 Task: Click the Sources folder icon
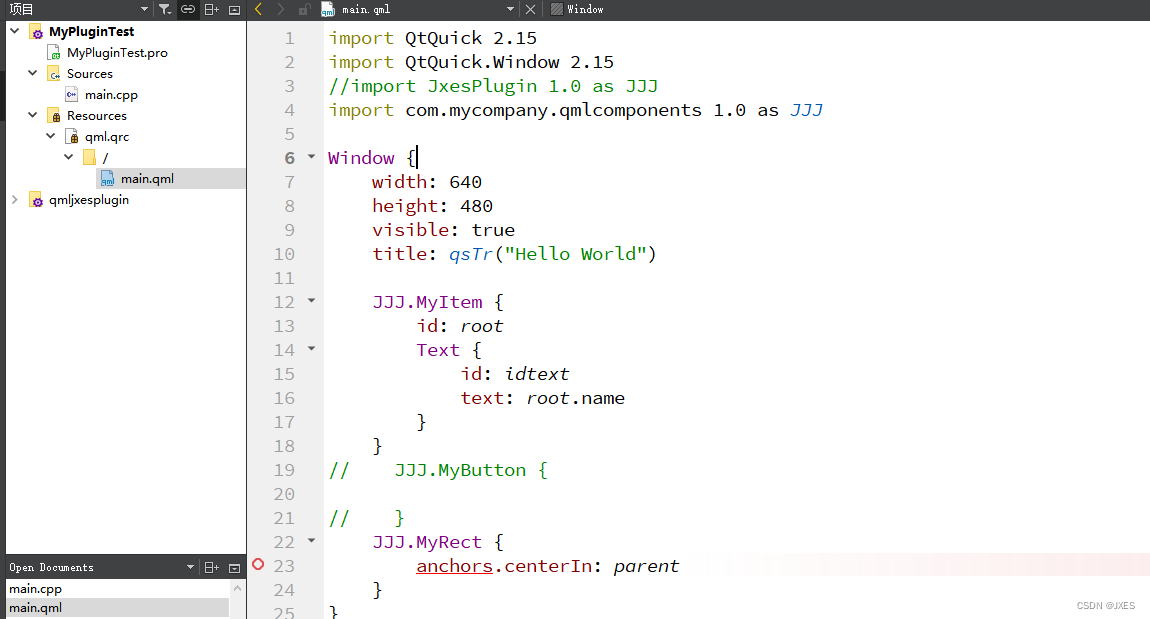click(54, 73)
